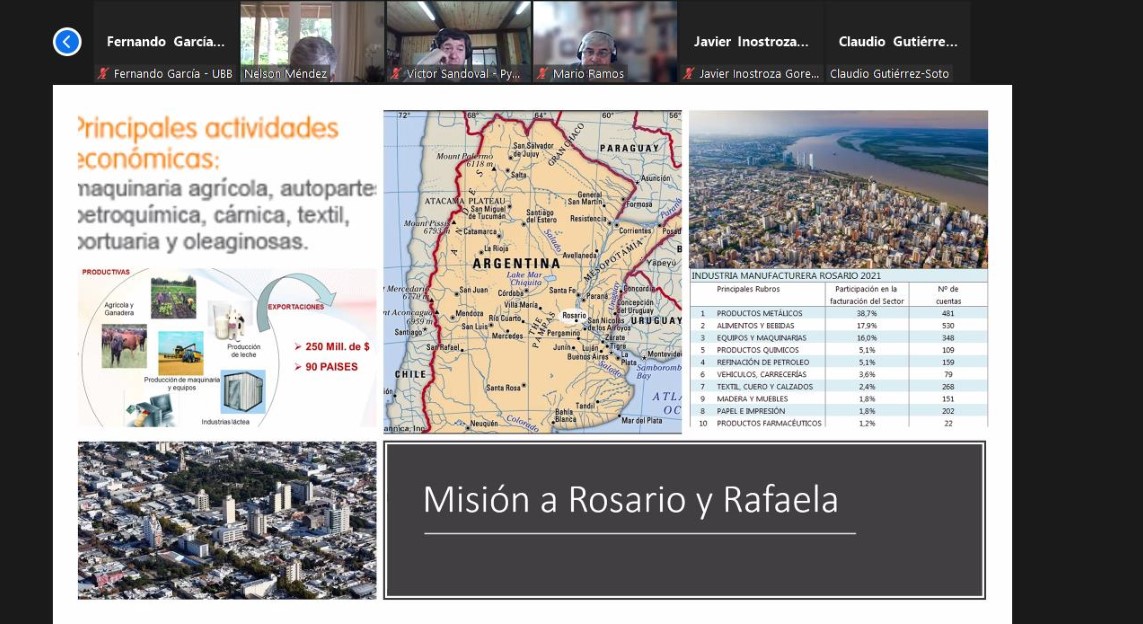Click the table title INDUSTRIA MANUFACTURERA ROSARIO 2021
This screenshot has width=1143, height=624.
click(x=786, y=276)
